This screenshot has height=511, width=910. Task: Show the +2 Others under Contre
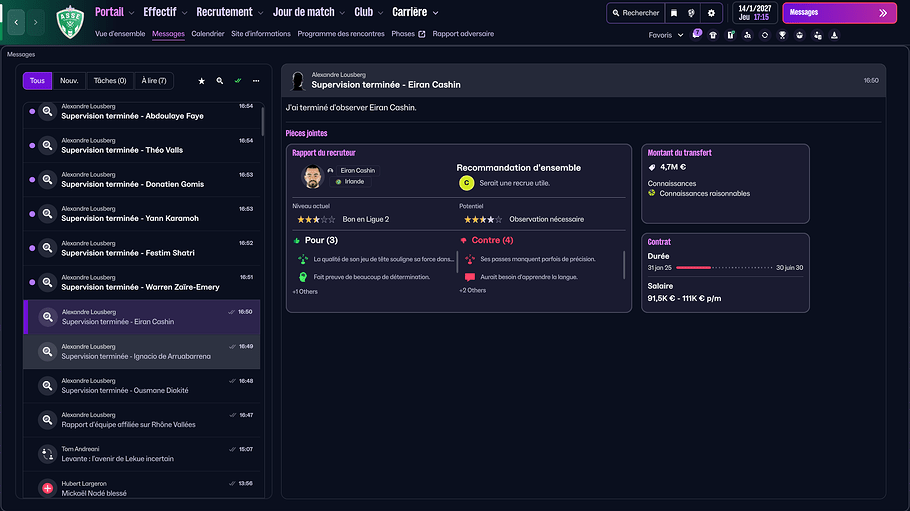tap(472, 291)
